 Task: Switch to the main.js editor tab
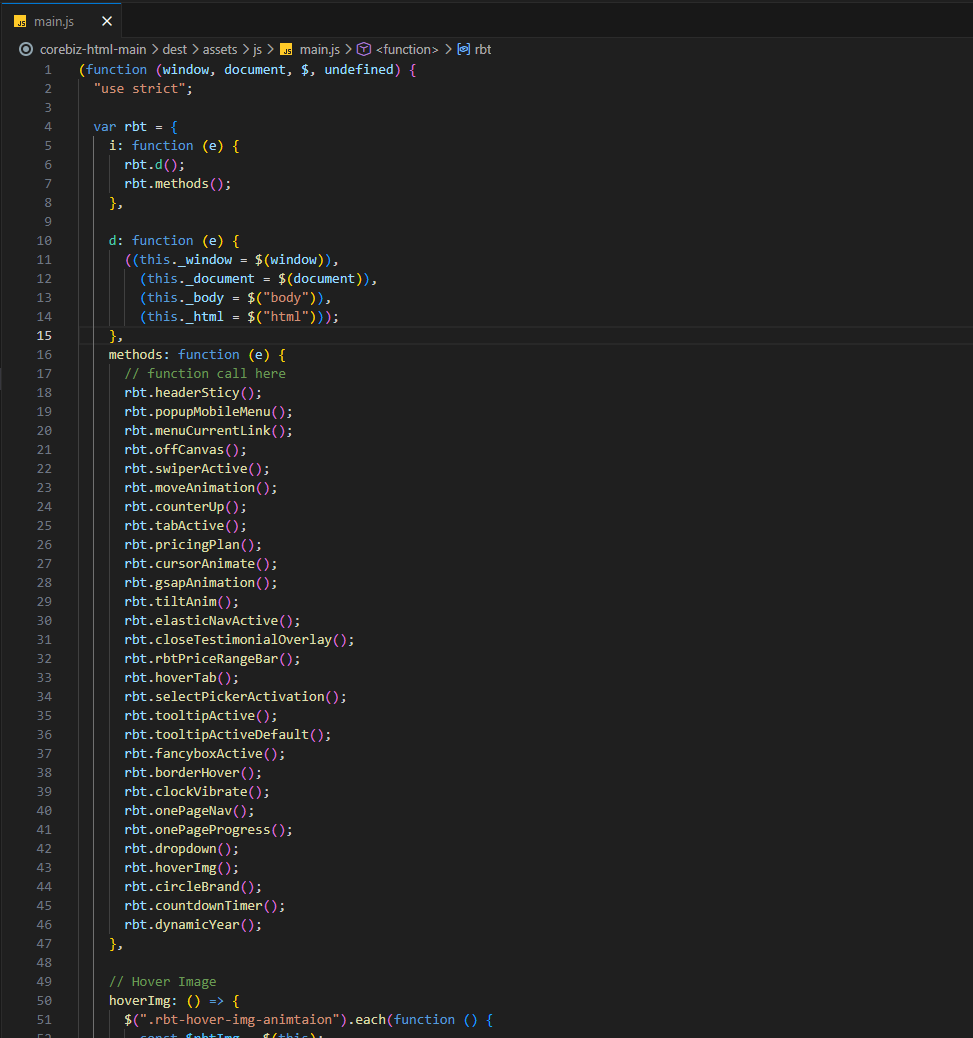(x=61, y=21)
